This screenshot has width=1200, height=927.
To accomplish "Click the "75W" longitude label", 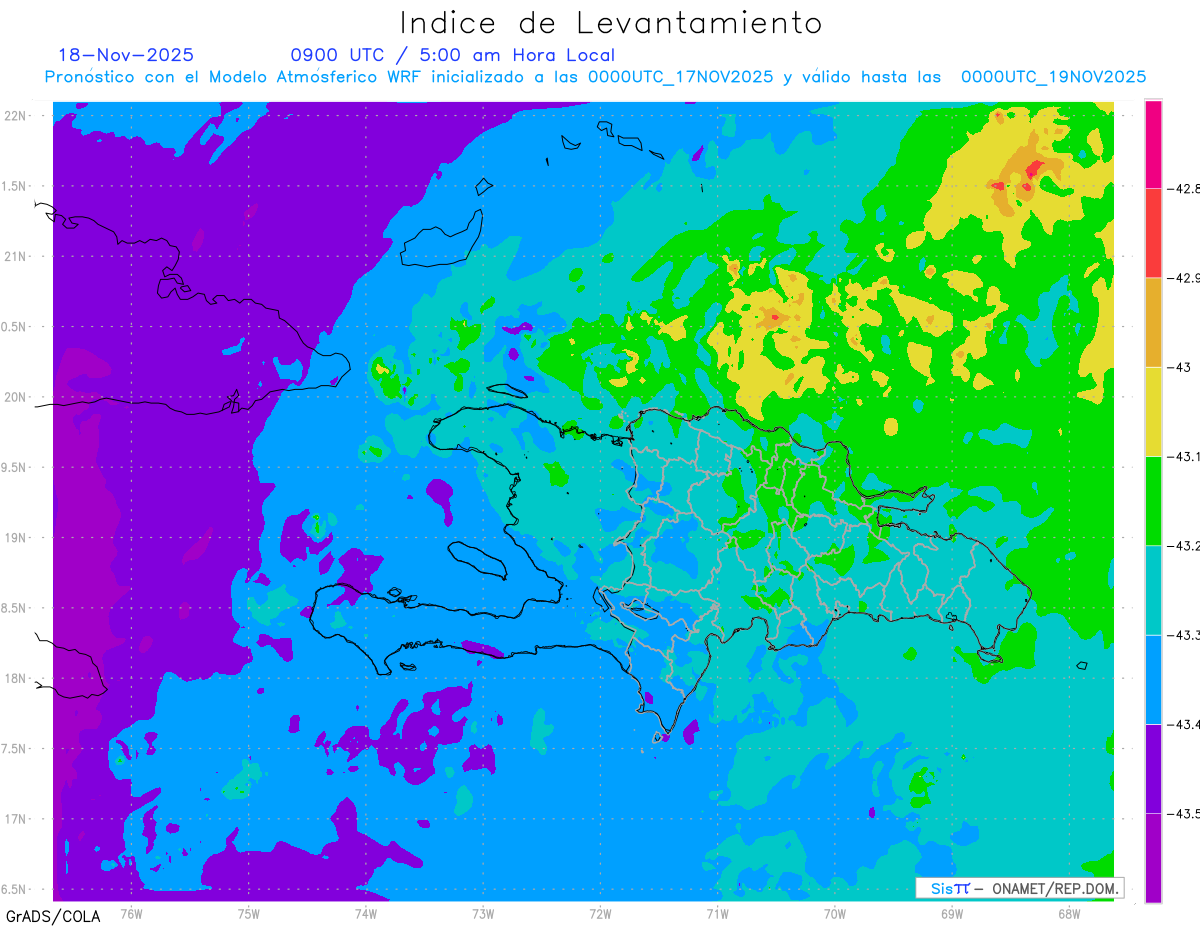I will pyautogui.click(x=249, y=913).
